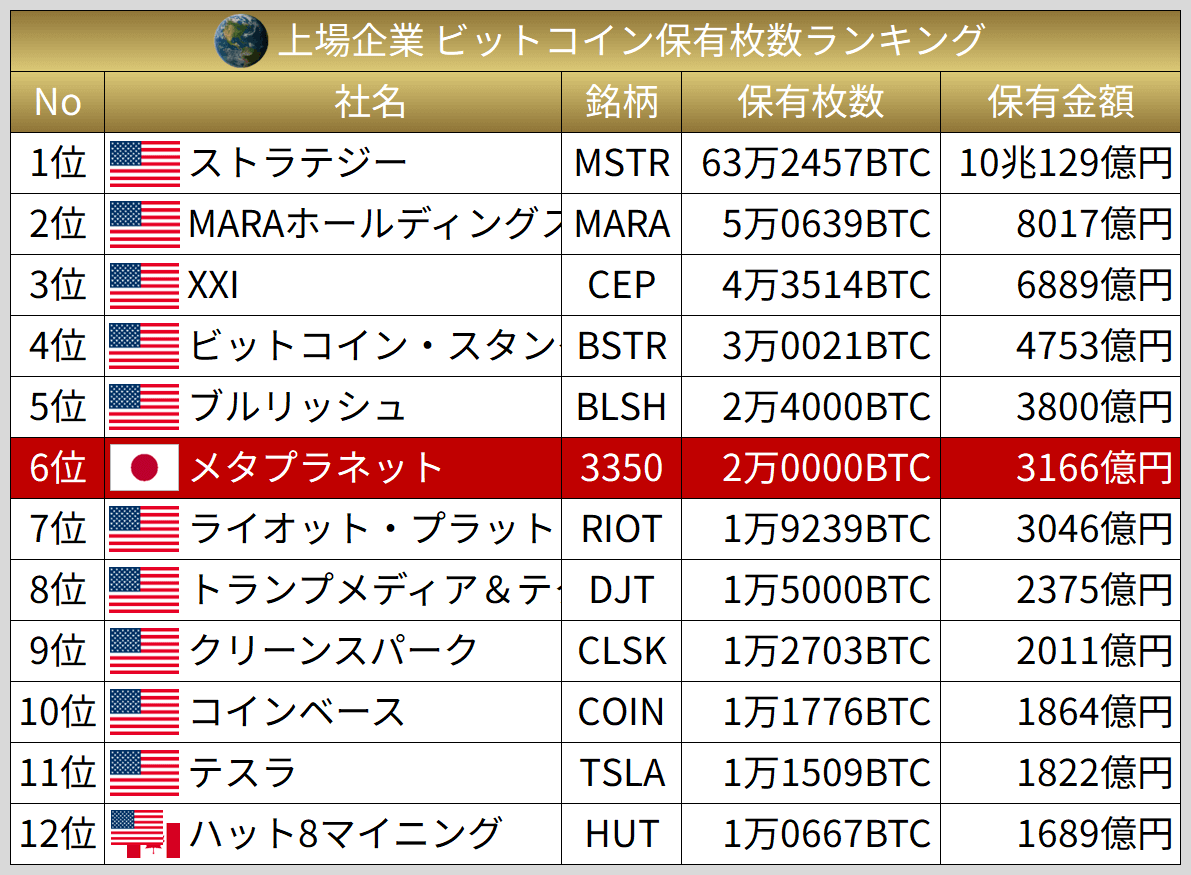Select the ticker code 3350

621,468
